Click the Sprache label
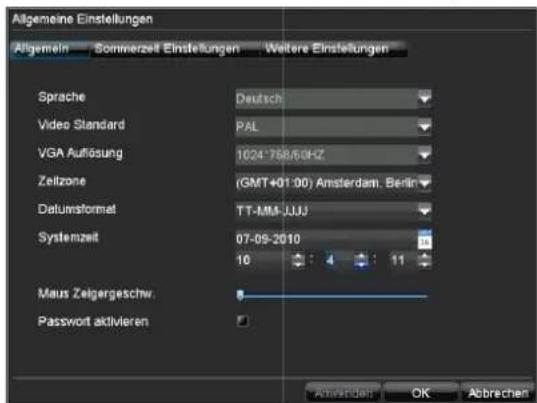Image resolution: width=537 pixels, height=403 pixels. (62, 97)
